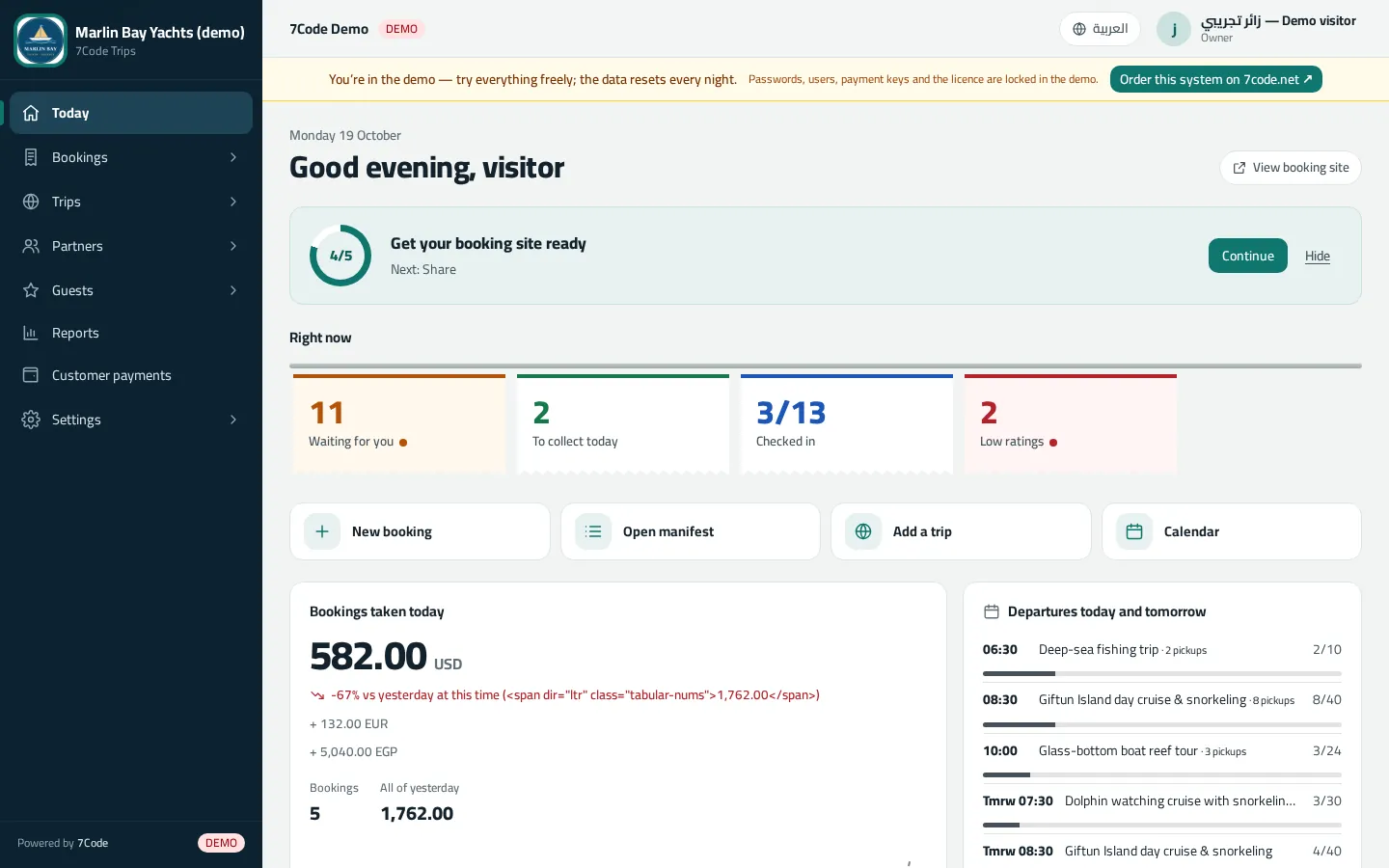Click the user avatar icon in header

tap(1174, 29)
